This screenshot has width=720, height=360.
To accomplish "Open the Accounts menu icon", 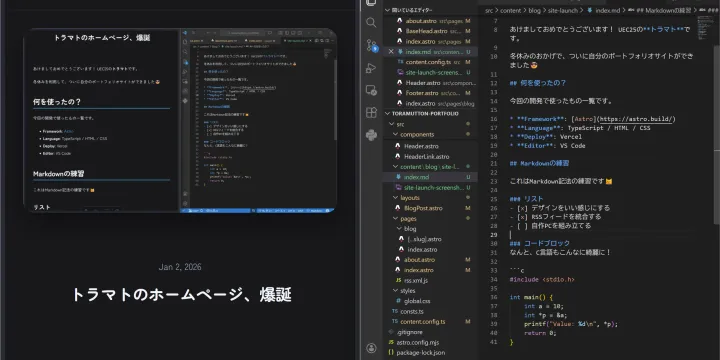I will [371, 348].
